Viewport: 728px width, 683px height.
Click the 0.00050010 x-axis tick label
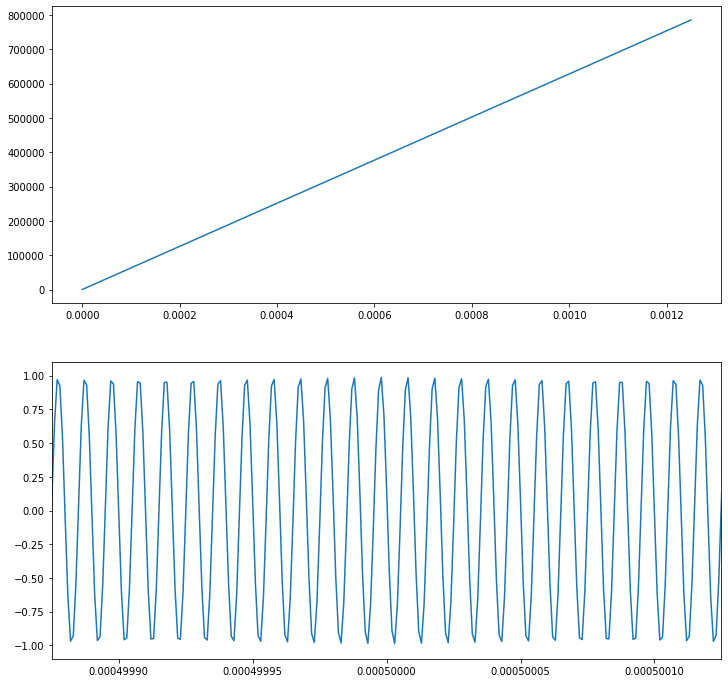(x=655, y=671)
